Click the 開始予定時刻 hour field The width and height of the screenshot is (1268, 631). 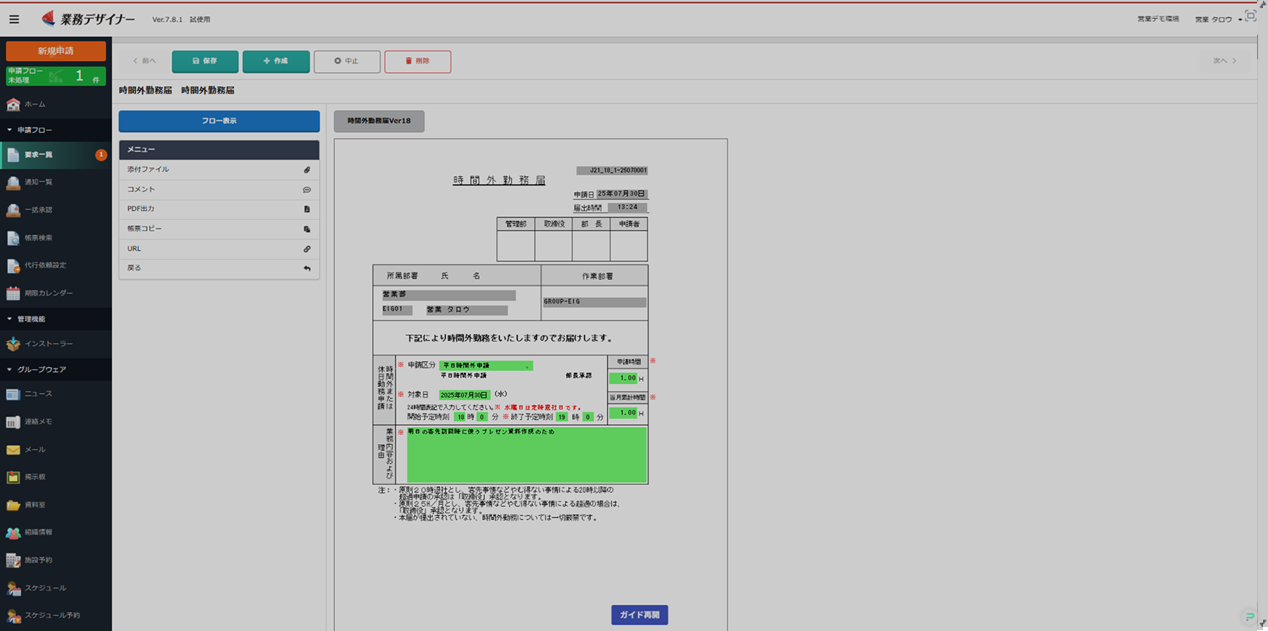(460, 416)
